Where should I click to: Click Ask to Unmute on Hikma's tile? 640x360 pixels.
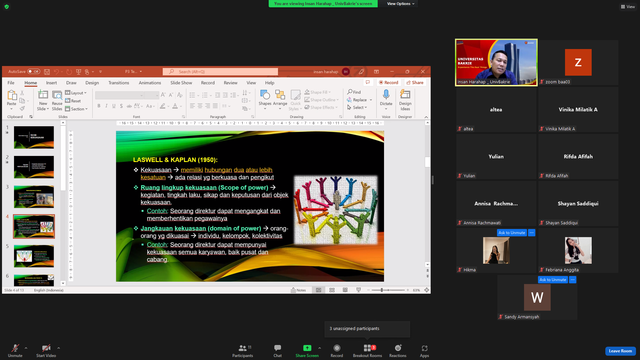coord(511,233)
